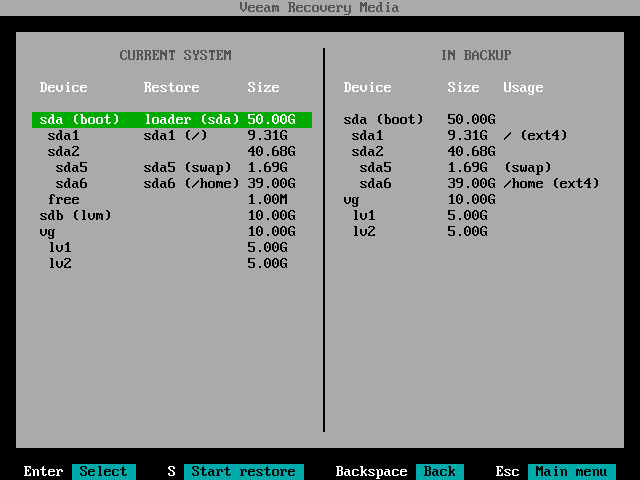Viewport: 640px width, 480px height.
Task: Click the Usage column header
Action: pos(523,88)
